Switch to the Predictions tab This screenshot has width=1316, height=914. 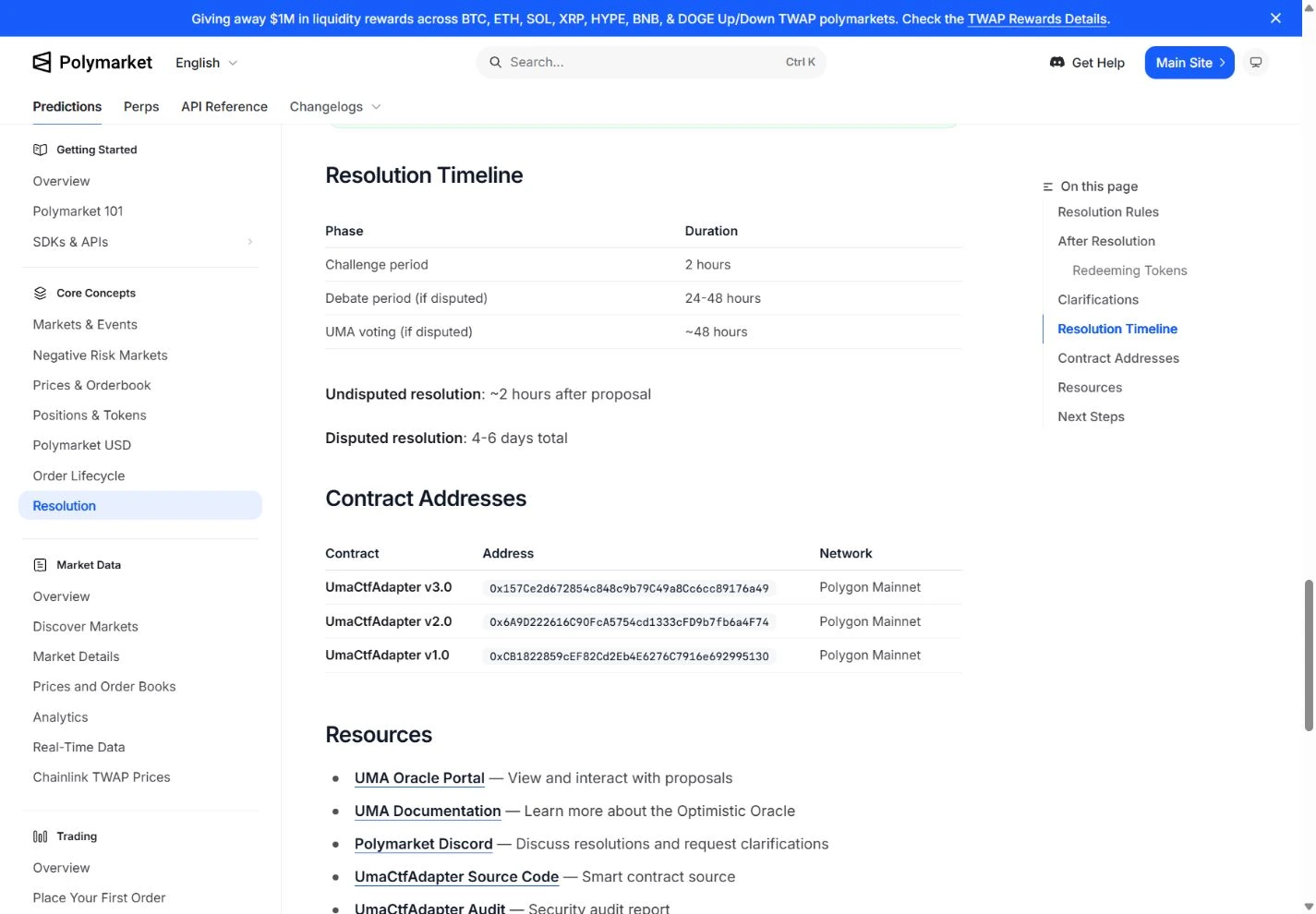click(67, 107)
